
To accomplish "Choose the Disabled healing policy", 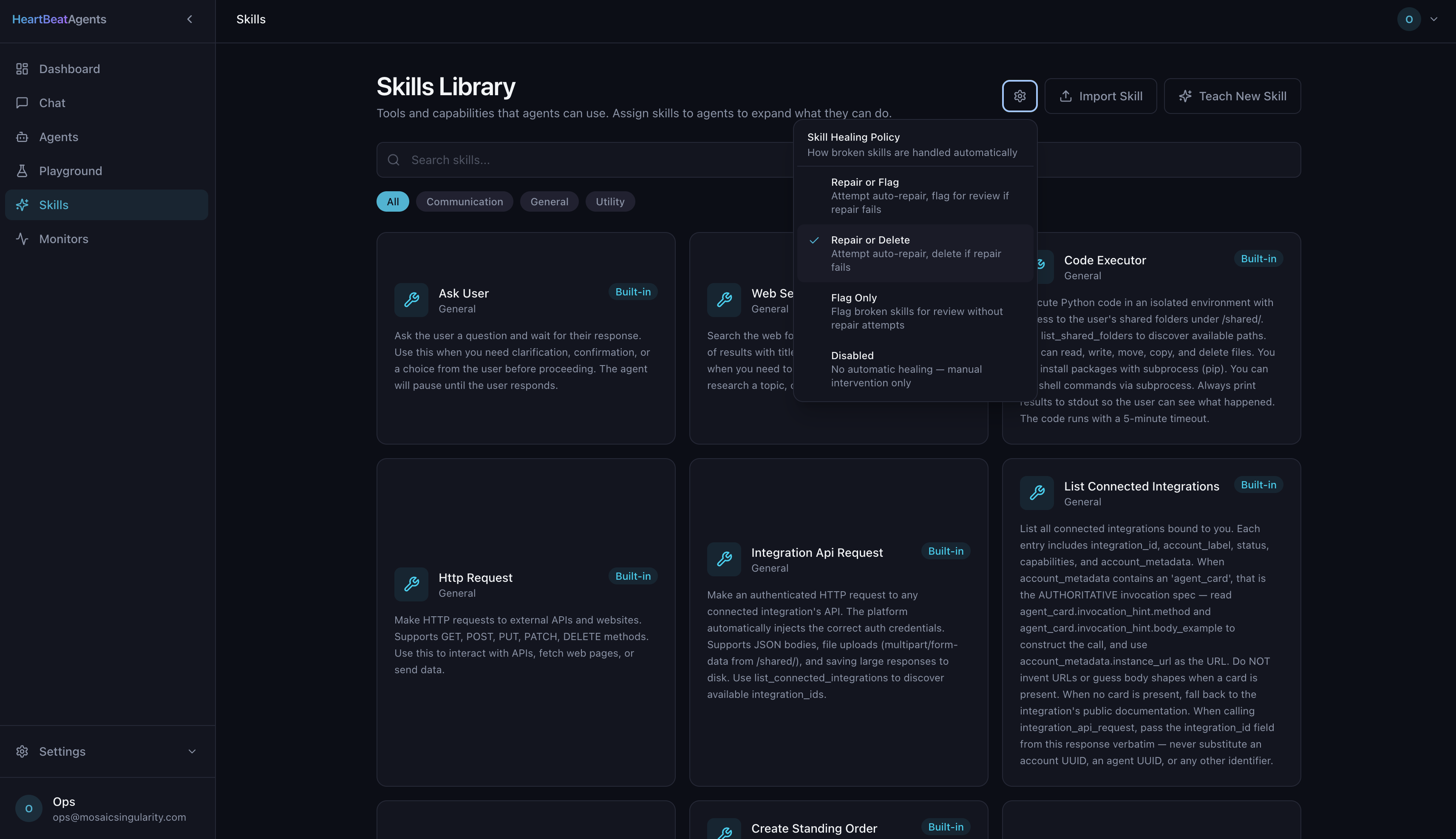I will (x=915, y=369).
